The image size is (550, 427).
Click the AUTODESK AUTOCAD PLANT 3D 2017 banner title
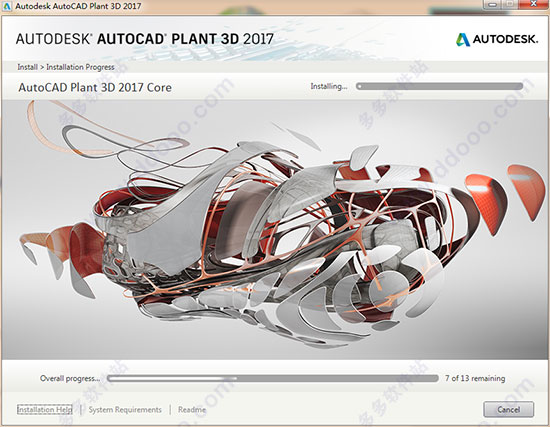coord(145,39)
